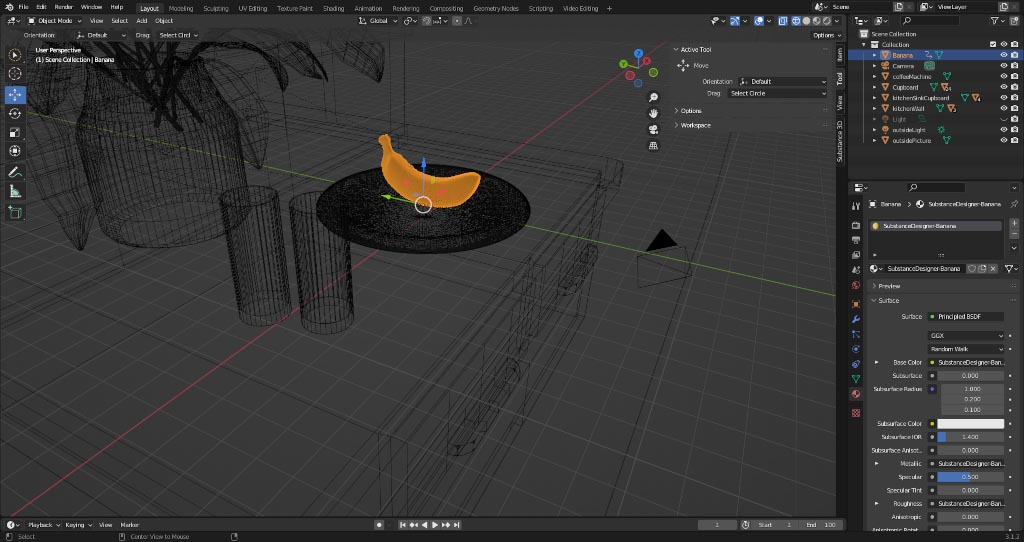
Task: Pick the Annotate pencil tool
Action: coord(15,172)
